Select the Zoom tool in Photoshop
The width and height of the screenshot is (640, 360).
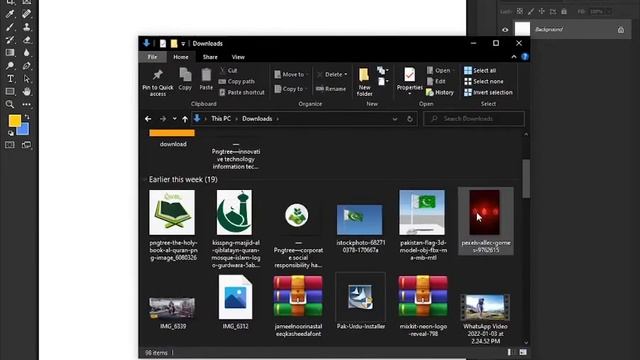click(x=10, y=104)
